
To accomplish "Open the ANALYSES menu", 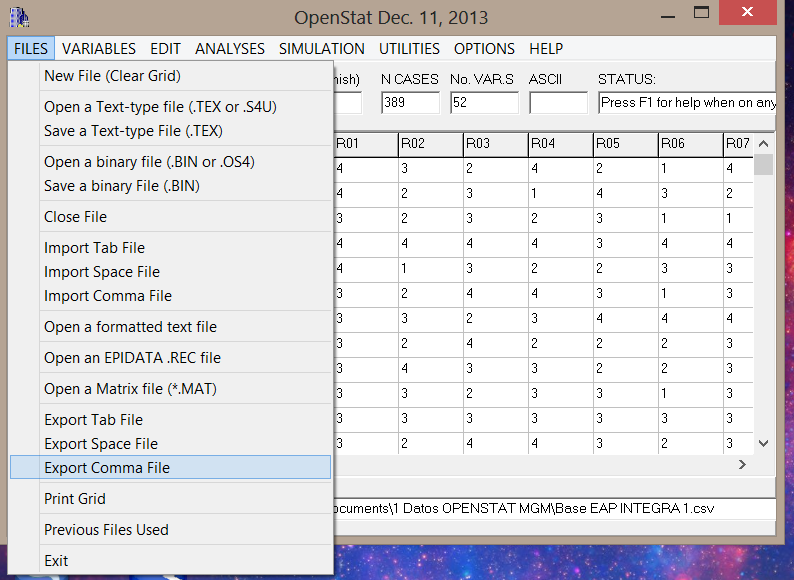I will 230,49.
